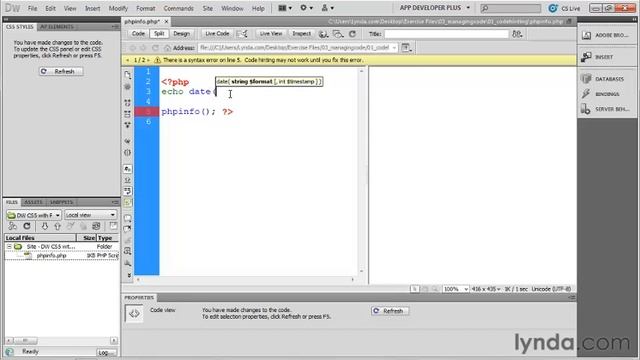
Task: Click the put files up-arrow icon
Action: click(57, 226)
